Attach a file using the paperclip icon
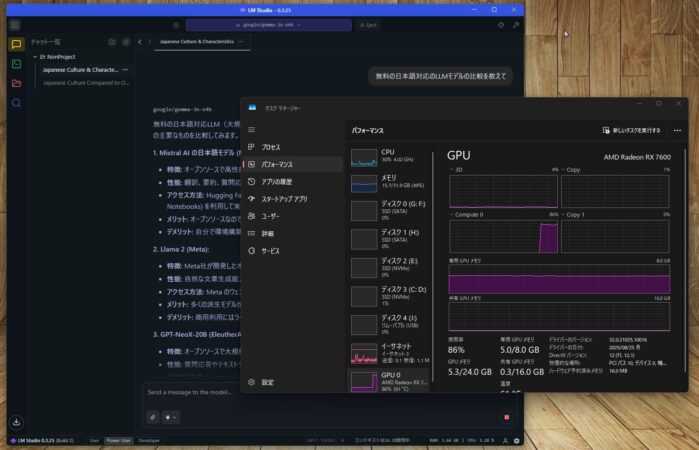Viewport: 699px width, 450px height. pyautogui.click(x=152, y=417)
